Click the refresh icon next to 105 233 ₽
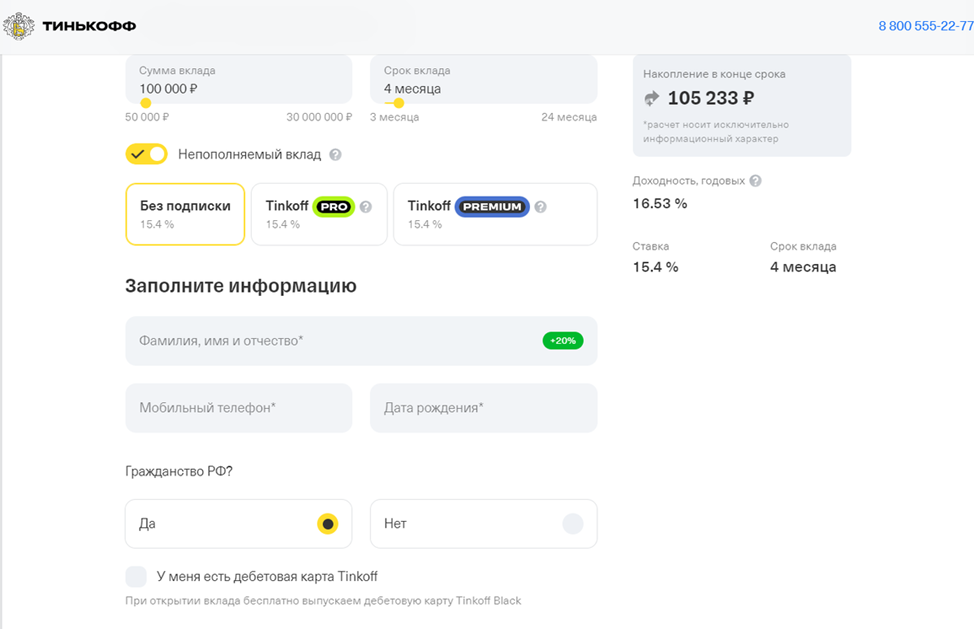974x629 pixels. click(x=651, y=98)
